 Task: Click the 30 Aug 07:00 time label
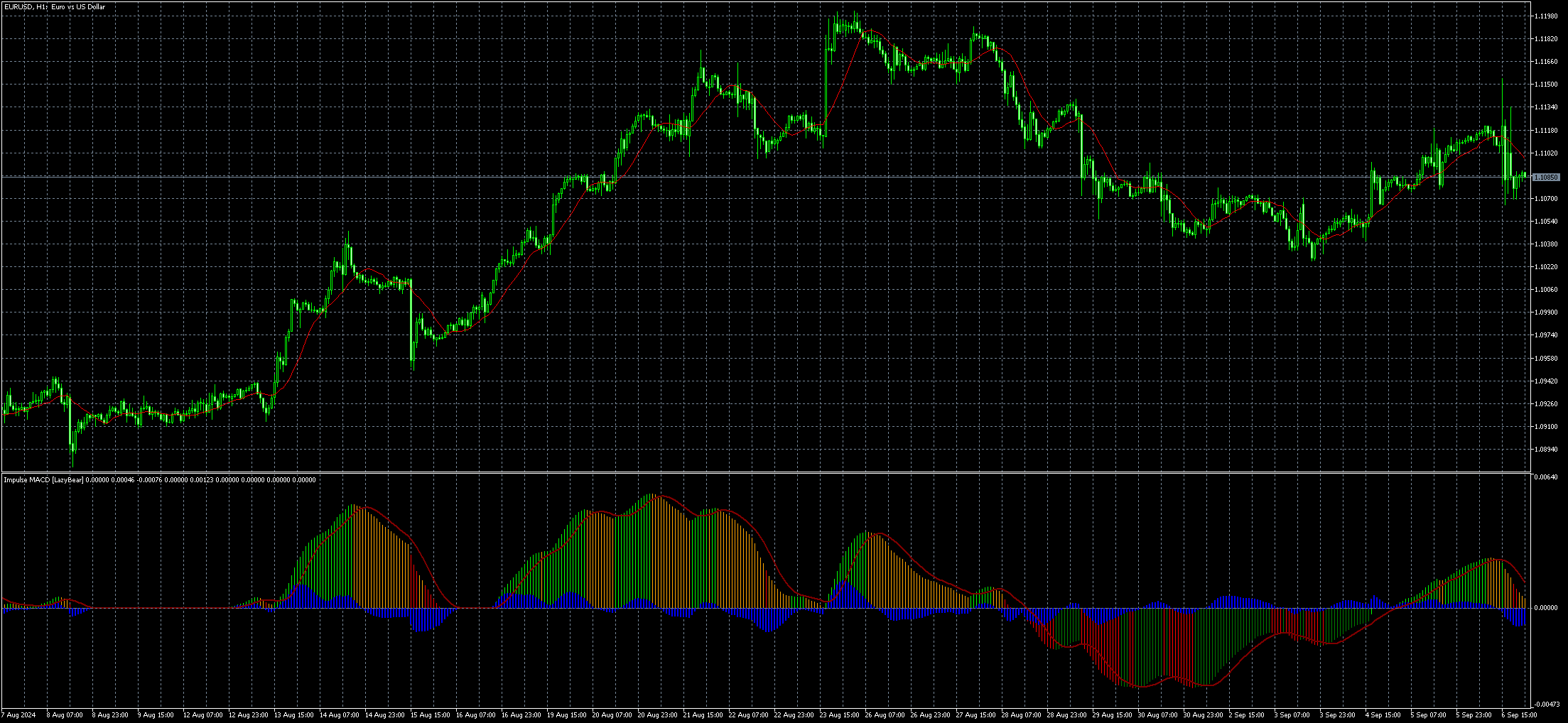[1158, 715]
